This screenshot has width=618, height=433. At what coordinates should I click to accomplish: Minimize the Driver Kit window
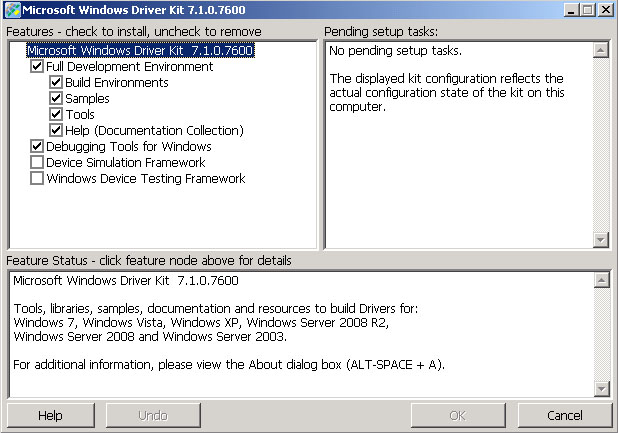571,9
